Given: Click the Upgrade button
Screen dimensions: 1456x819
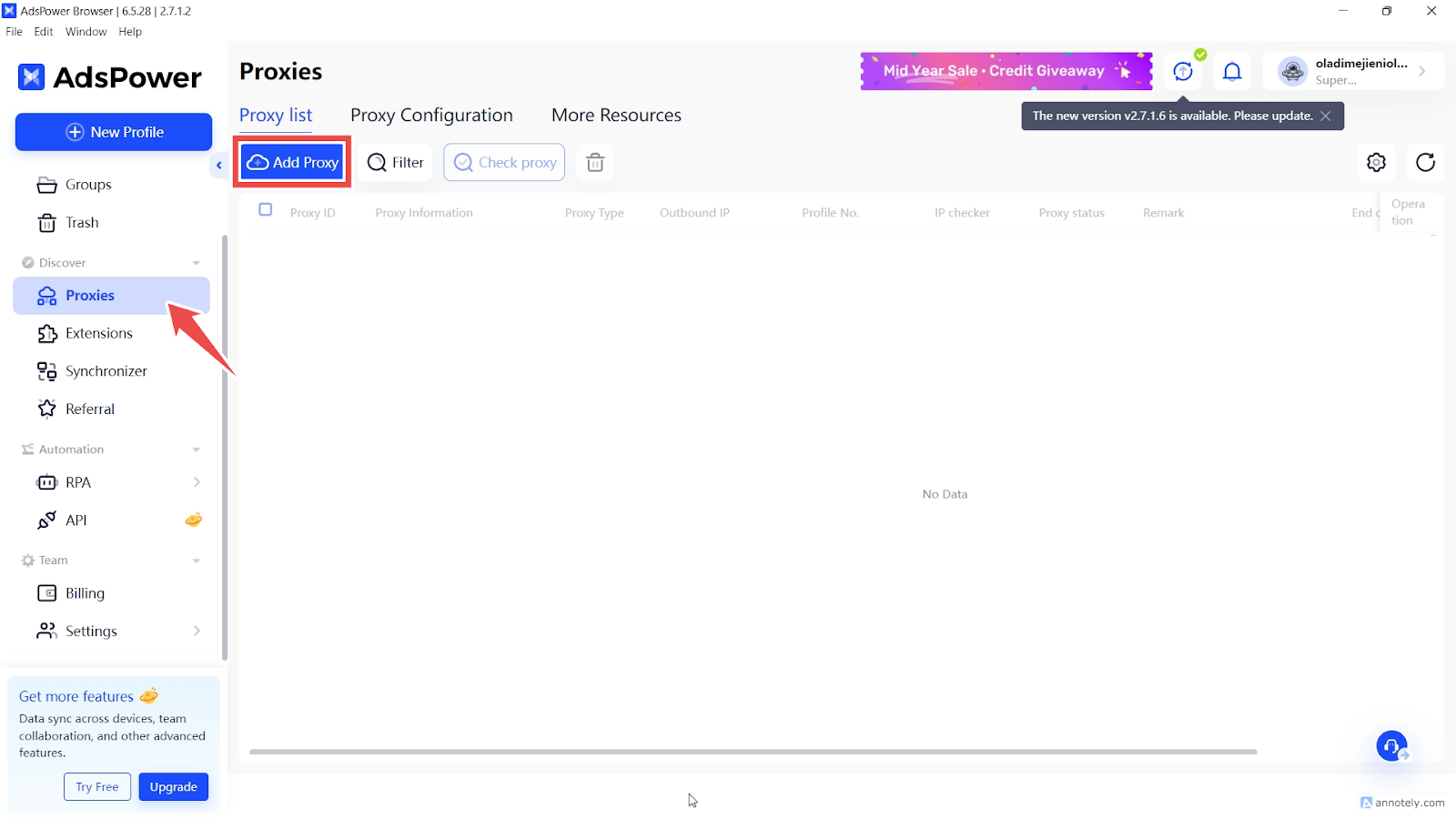Looking at the screenshot, I should pyautogui.click(x=173, y=787).
